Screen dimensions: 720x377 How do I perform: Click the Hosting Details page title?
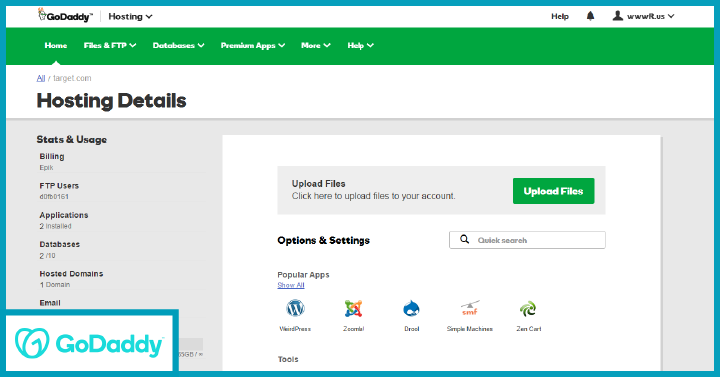(112, 101)
